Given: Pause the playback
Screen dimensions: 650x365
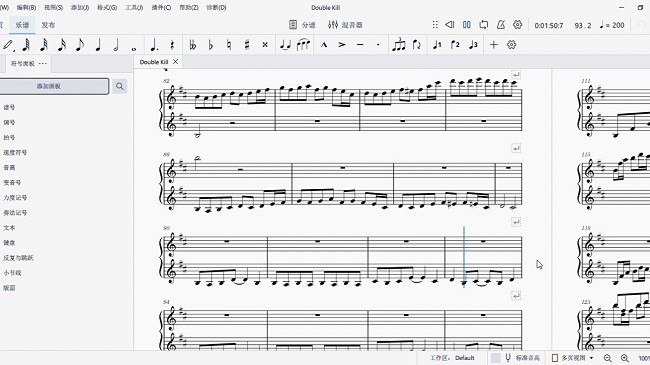Looking at the screenshot, I should coord(467,25).
